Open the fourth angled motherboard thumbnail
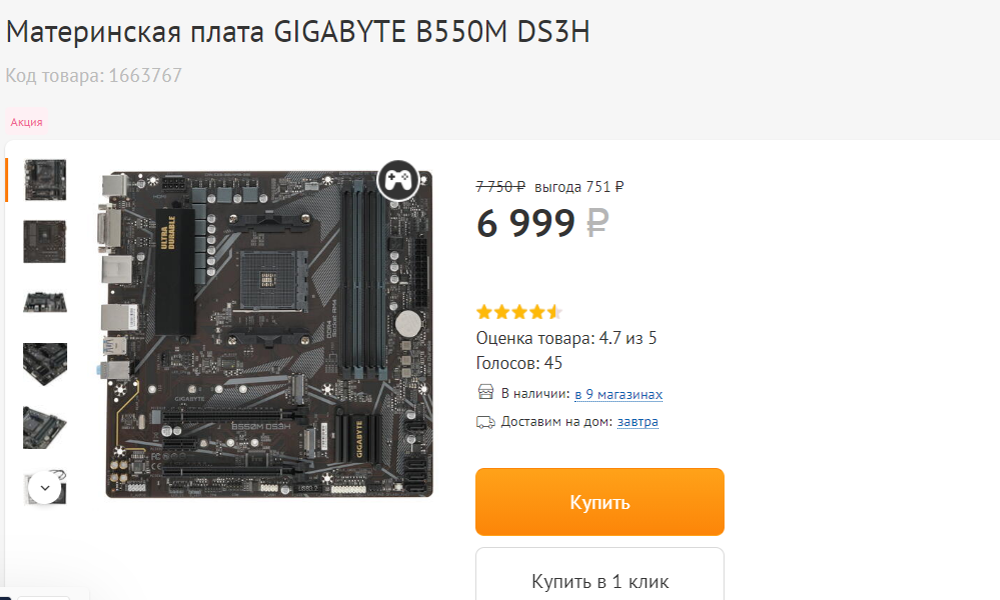1000x600 pixels. tap(45, 364)
